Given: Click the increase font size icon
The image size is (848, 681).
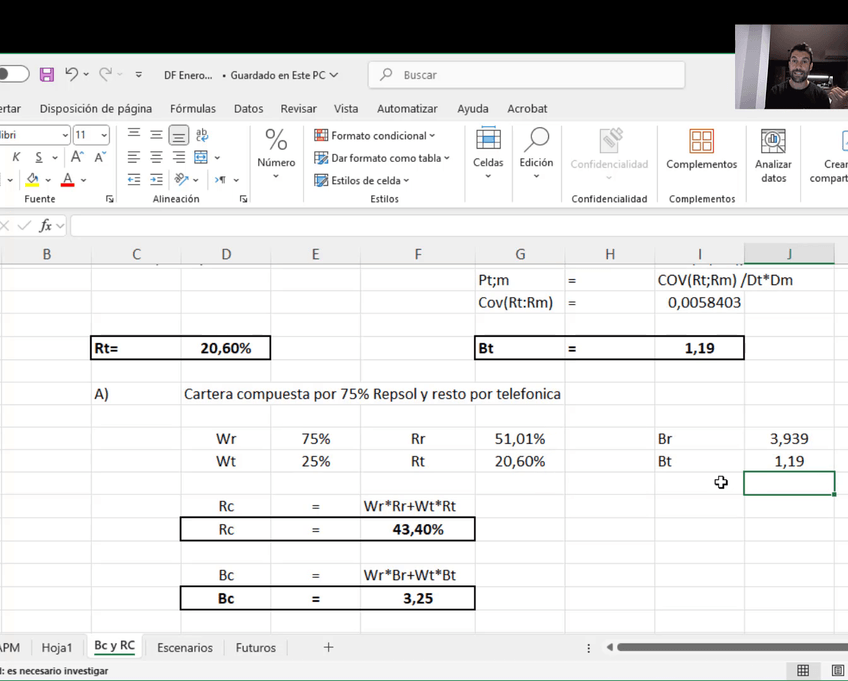Looking at the screenshot, I should tap(78, 157).
